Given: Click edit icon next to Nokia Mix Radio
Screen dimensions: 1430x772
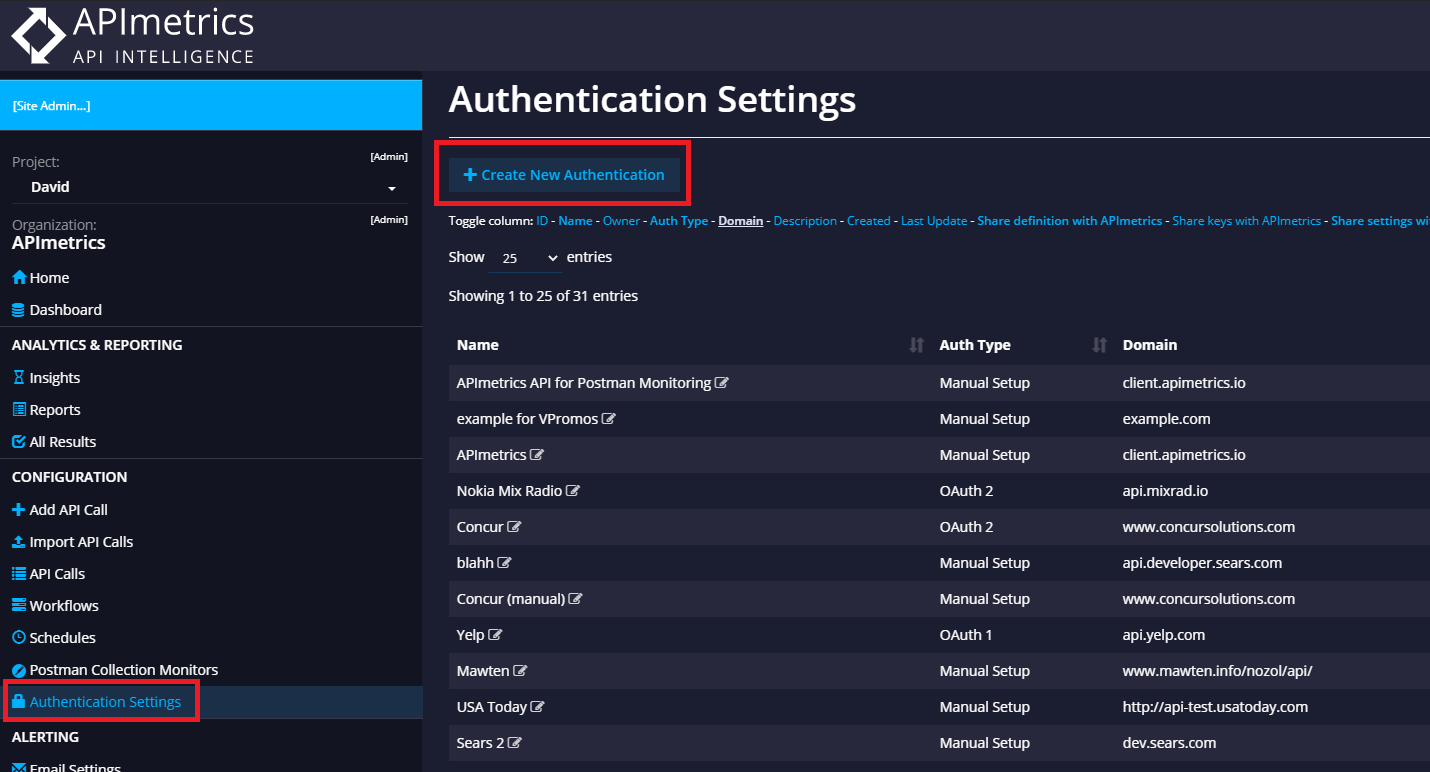Looking at the screenshot, I should (573, 491).
